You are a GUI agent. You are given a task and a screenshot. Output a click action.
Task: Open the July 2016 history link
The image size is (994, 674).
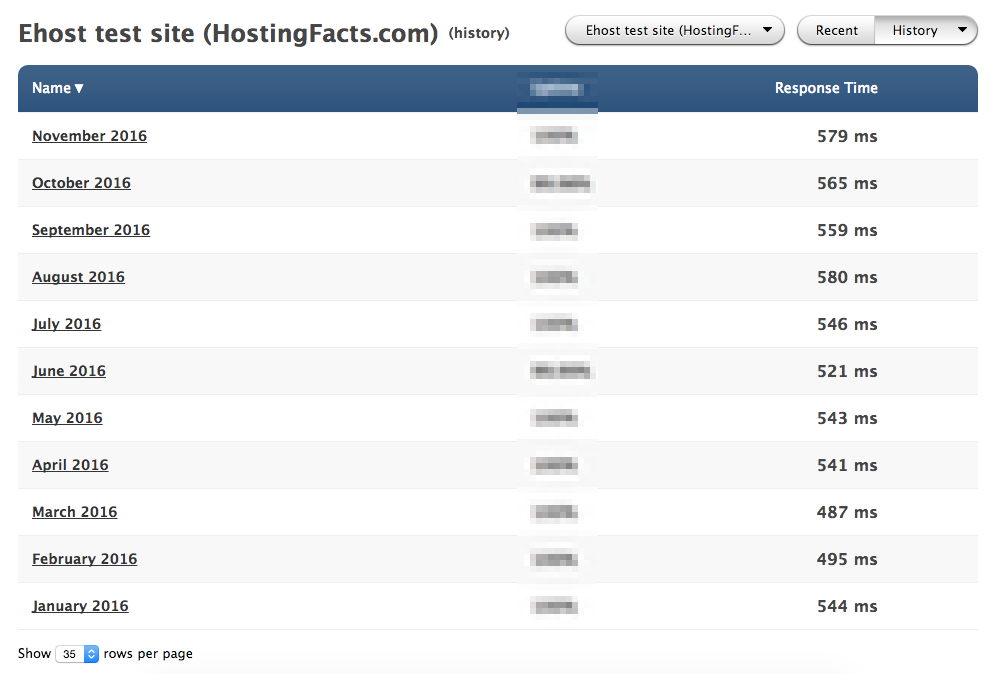66,324
